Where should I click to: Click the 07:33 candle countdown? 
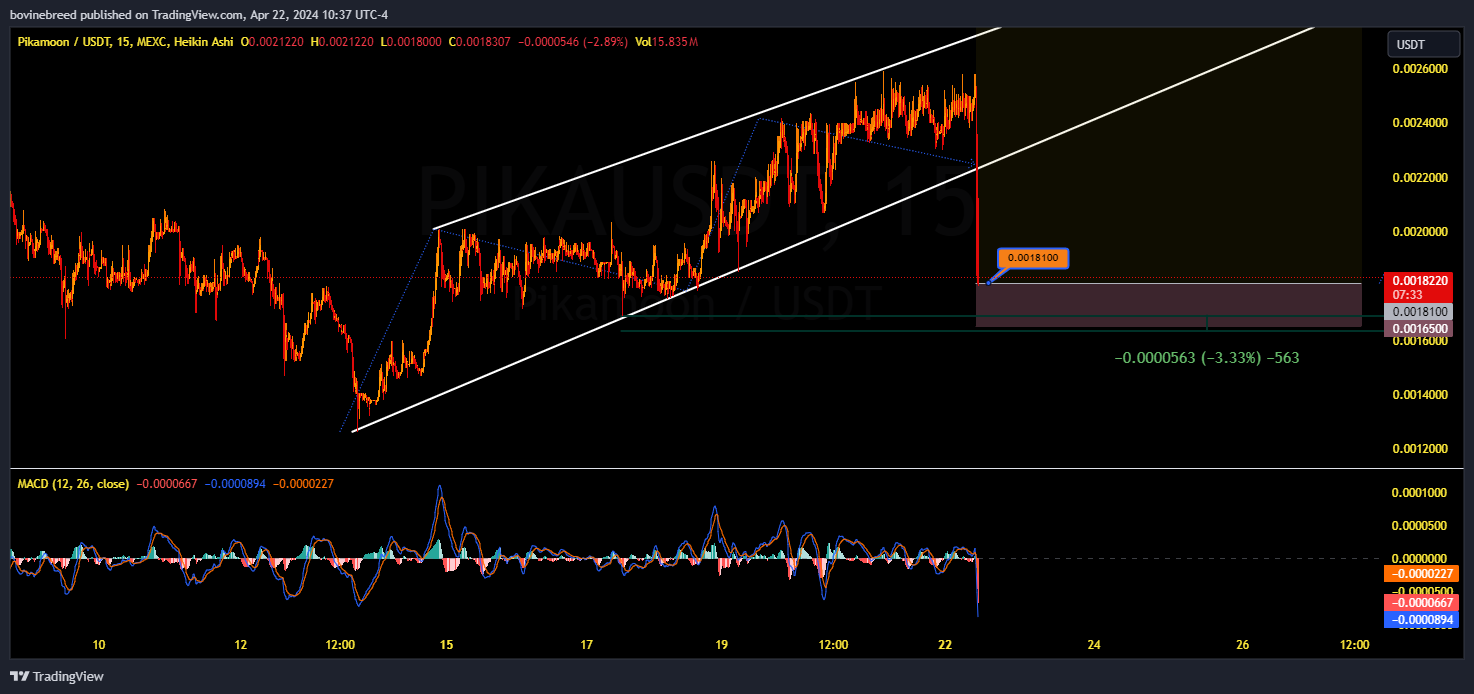tap(1408, 295)
